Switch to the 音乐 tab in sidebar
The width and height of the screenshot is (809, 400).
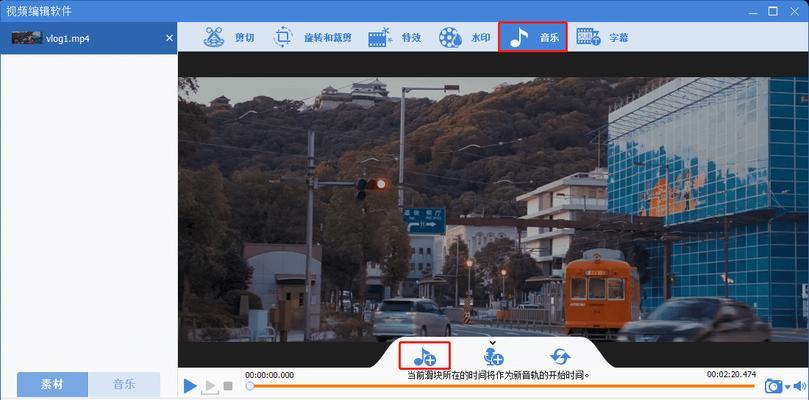(x=124, y=385)
